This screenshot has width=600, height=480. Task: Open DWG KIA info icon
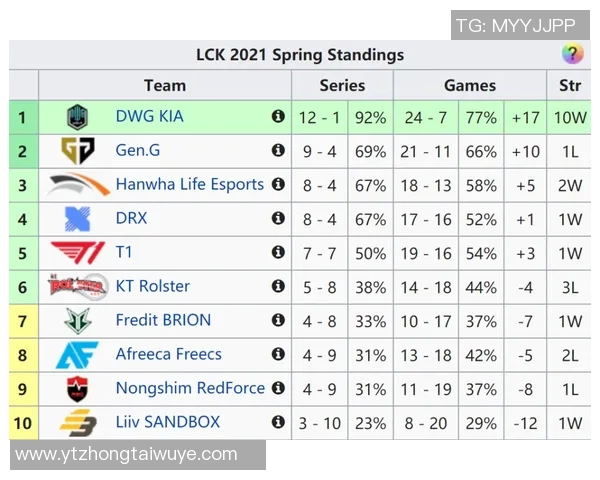[x=278, y=117]
